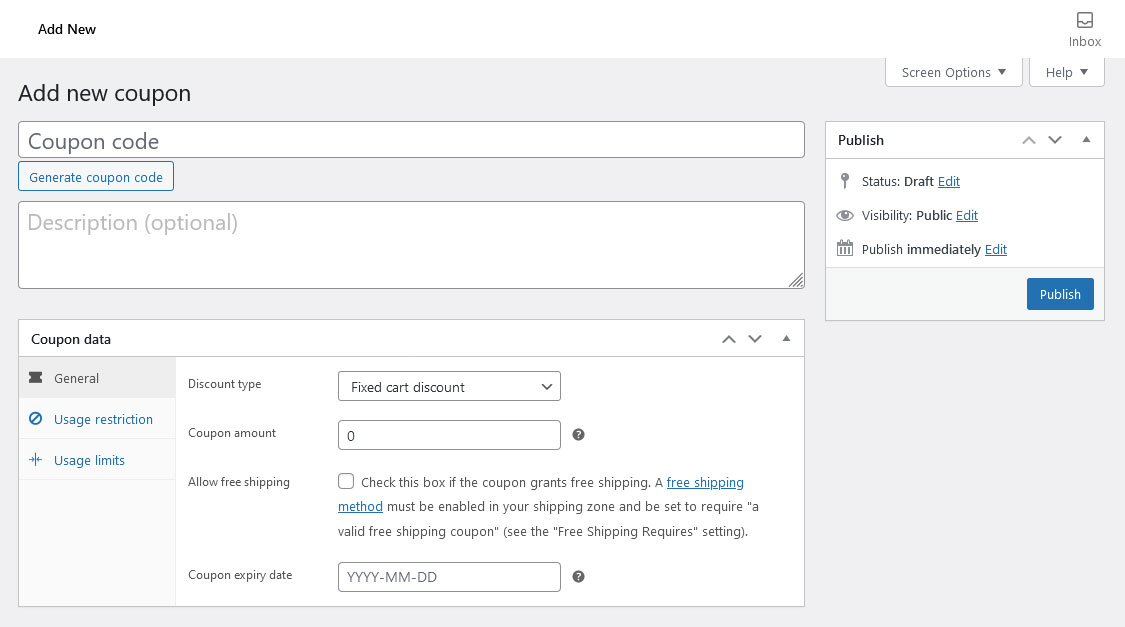This screenshot has height=627, width=1125.
Task: Click the blue Publish button
Action: tap(1060, 294)
